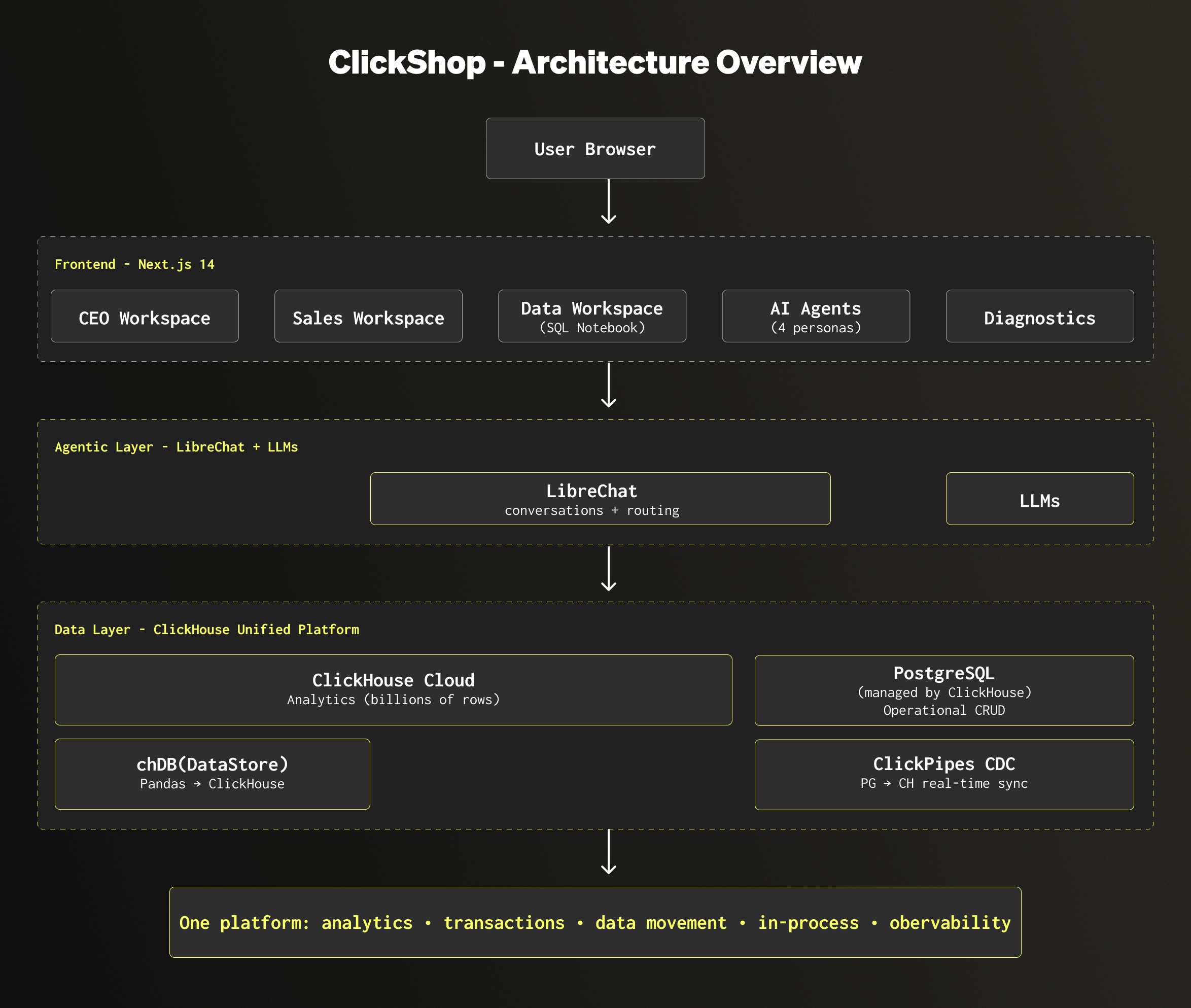Click the chDB(DataStore) node
Screen dimensions: 1191x1008
click(x=213, y=773)
